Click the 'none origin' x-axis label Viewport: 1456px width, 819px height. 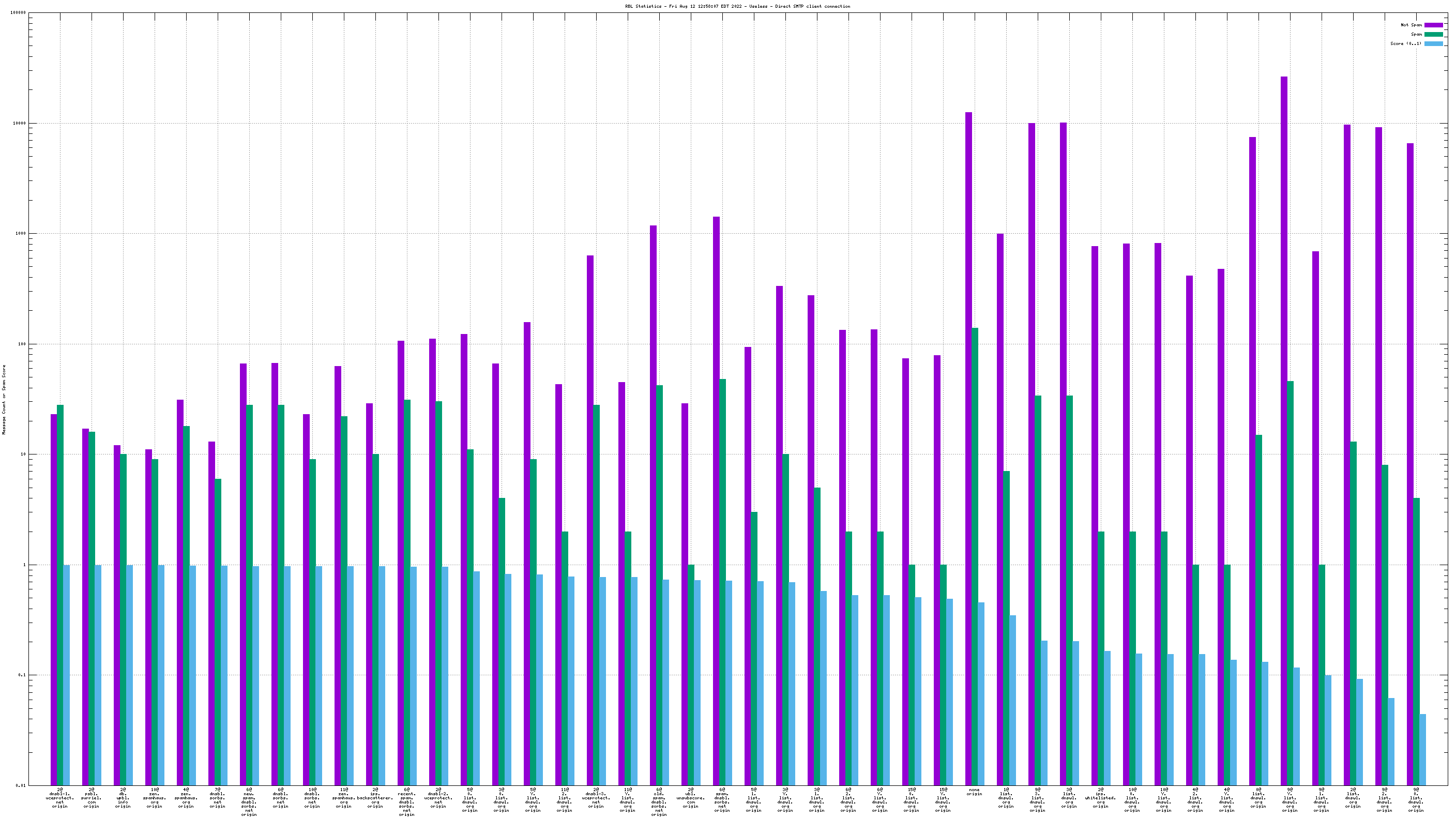[x=974, y=792]
